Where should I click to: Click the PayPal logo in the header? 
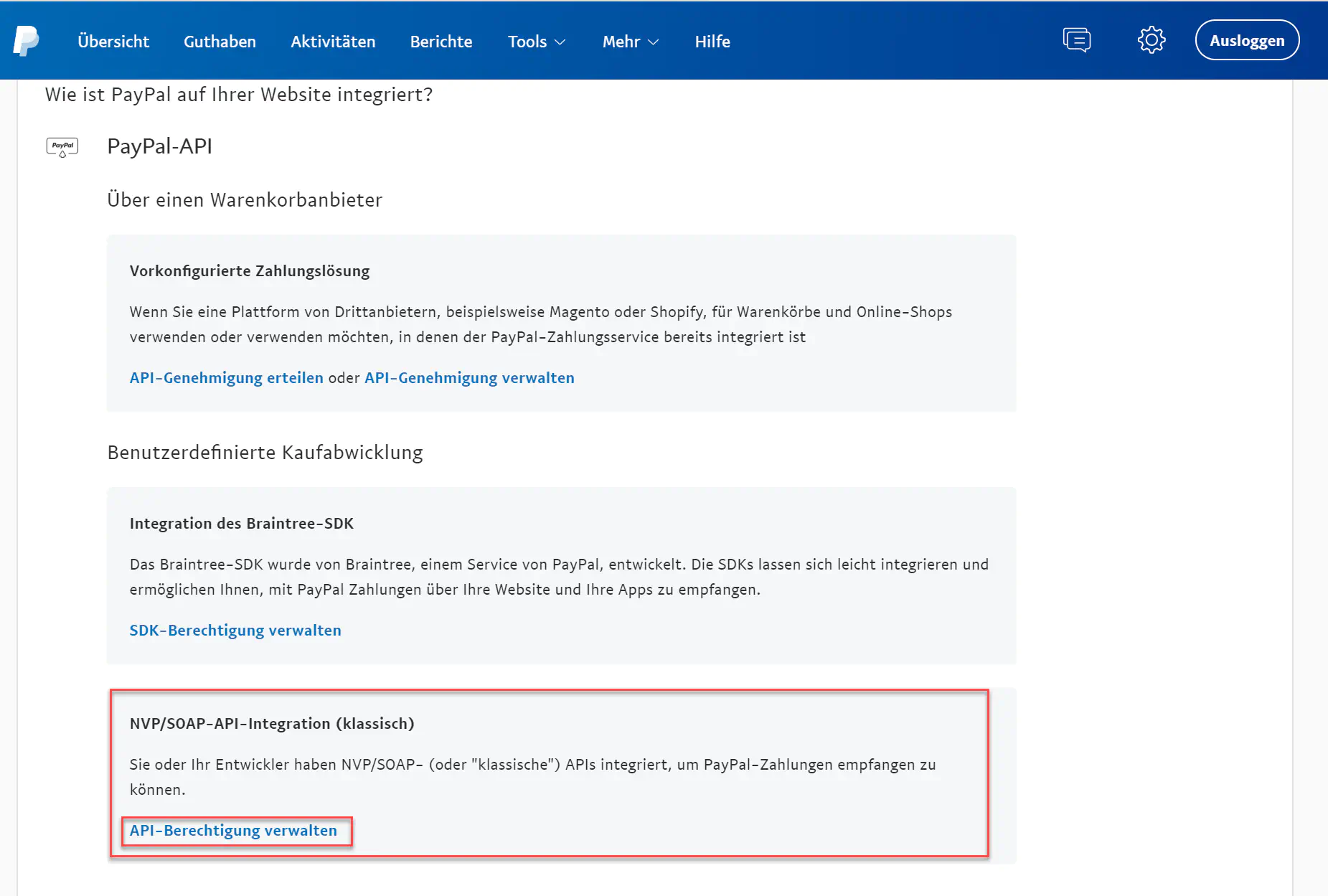(26, 41)
